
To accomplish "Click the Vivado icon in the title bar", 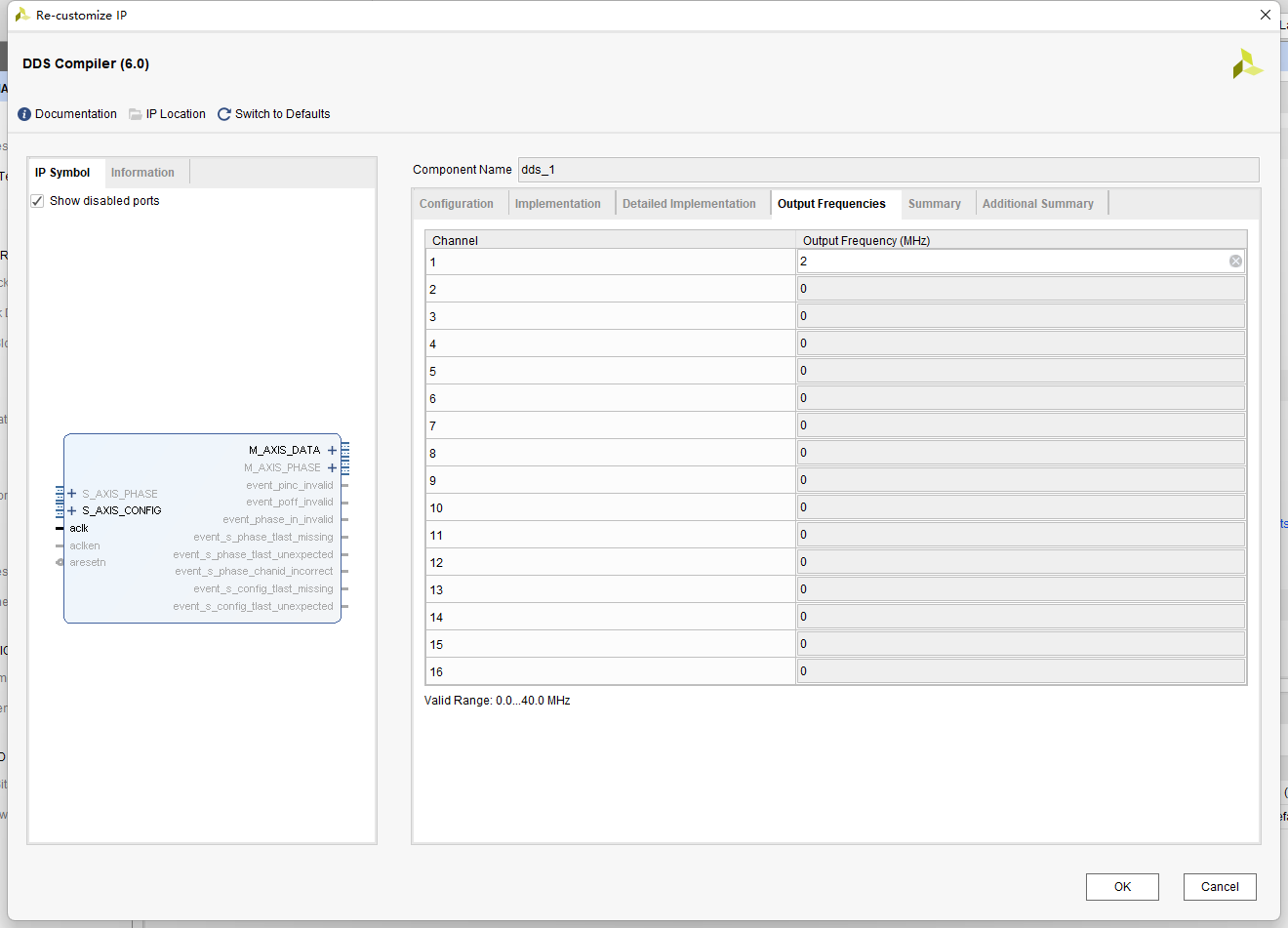I will 21,15.
